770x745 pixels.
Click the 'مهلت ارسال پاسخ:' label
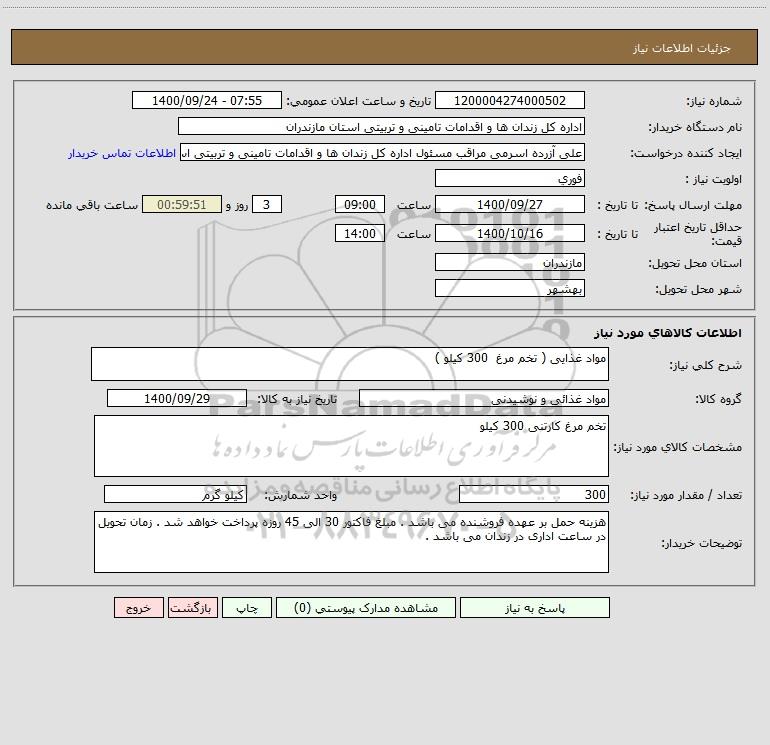693,205
